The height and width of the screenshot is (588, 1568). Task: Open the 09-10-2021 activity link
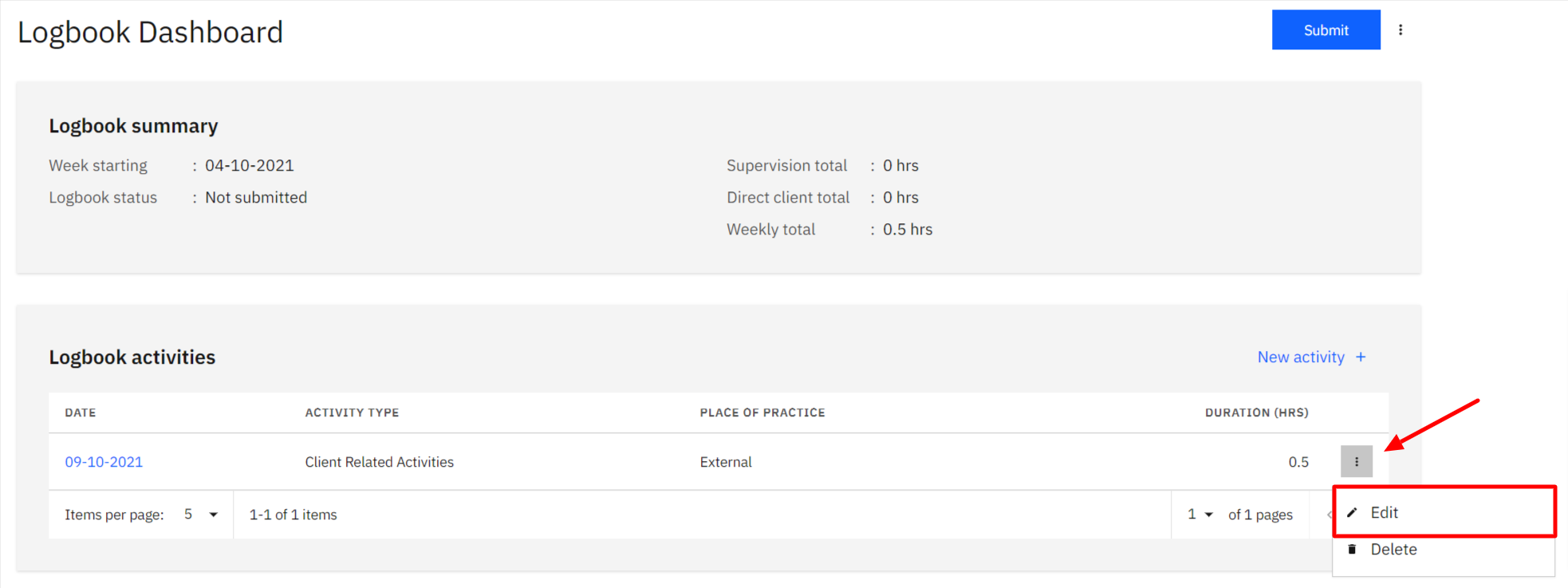(104, 462)
